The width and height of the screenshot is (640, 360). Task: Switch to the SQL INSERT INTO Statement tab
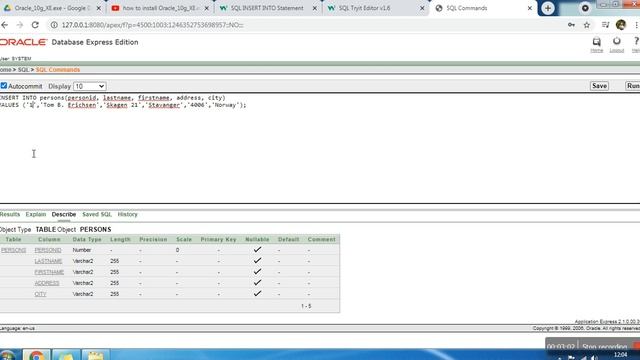[267, 8]
